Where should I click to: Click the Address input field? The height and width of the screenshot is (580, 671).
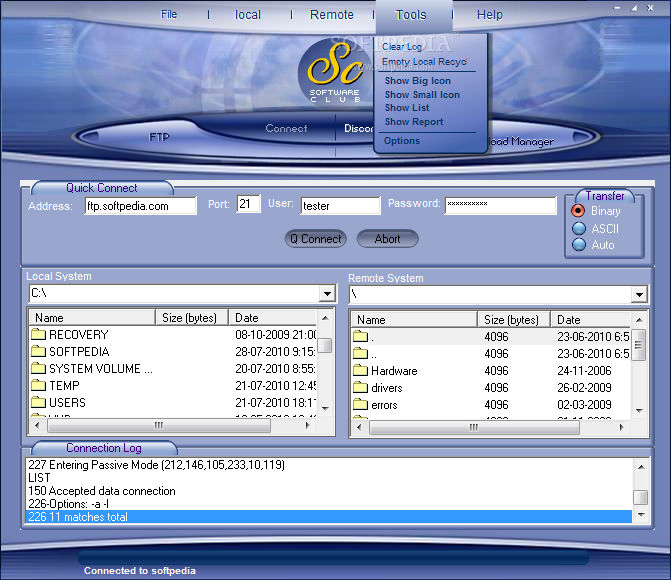[141, 206]
